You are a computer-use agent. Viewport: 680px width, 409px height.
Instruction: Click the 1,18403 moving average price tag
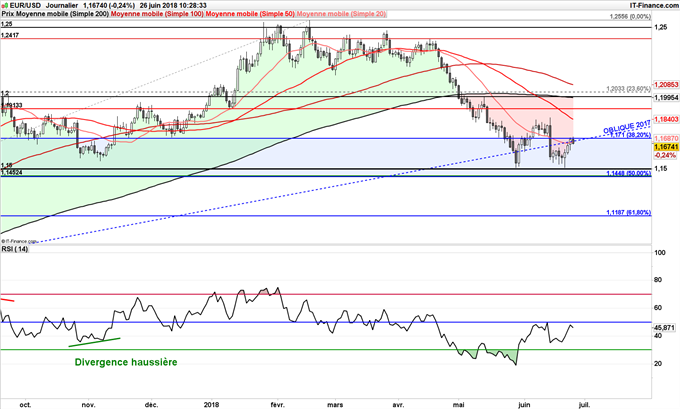(666, 119)
